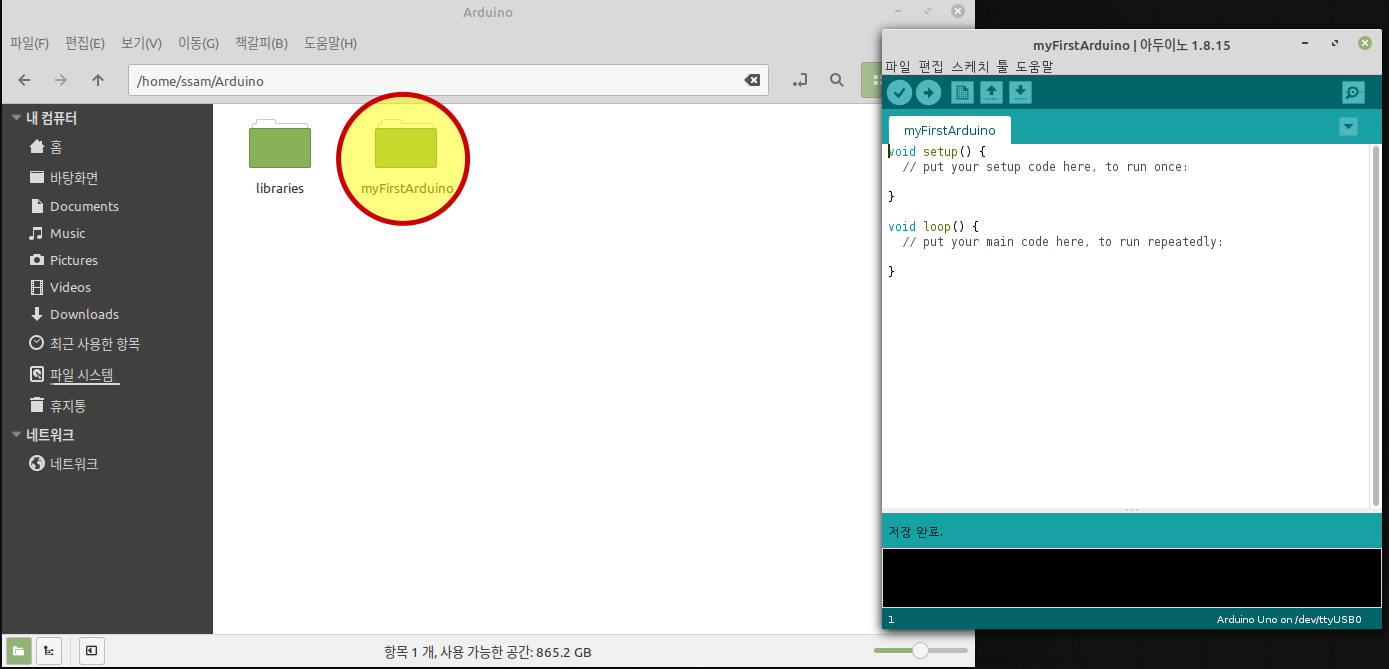Viewport: 1389px width, 669px height.
Task: Go back with the left arrow button
Action: (25, 80)
